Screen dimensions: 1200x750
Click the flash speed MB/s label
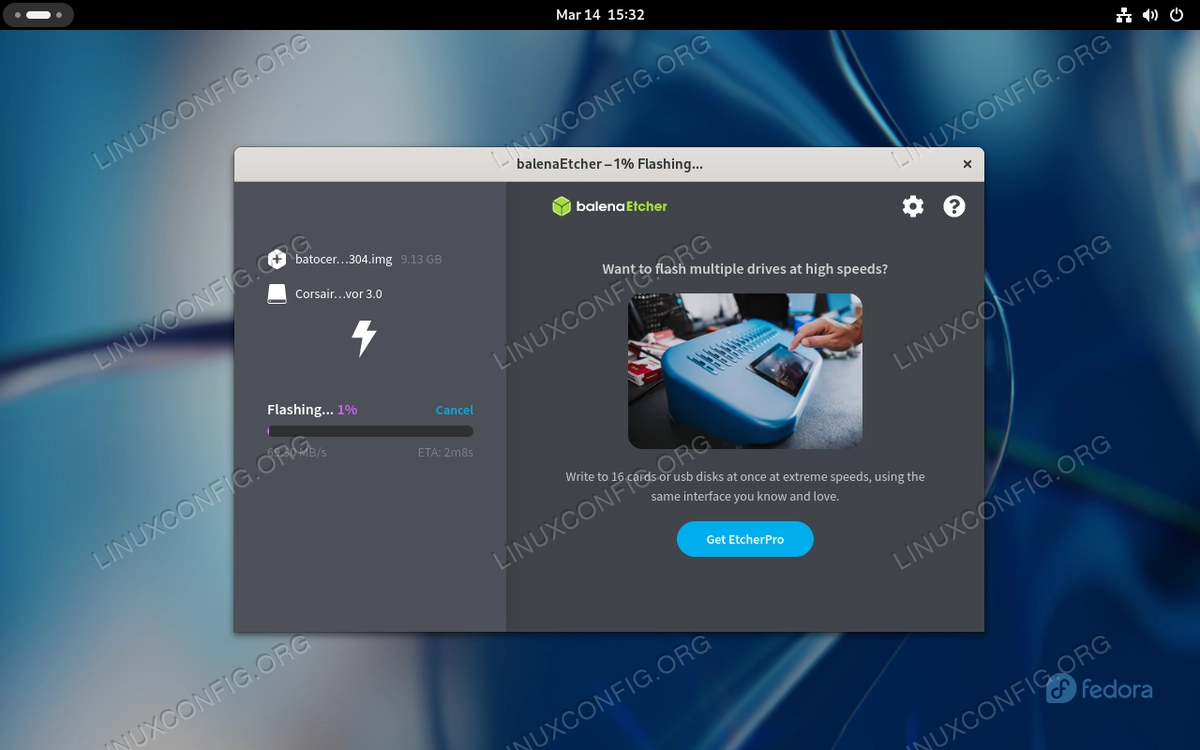click(x=297, y=453)
